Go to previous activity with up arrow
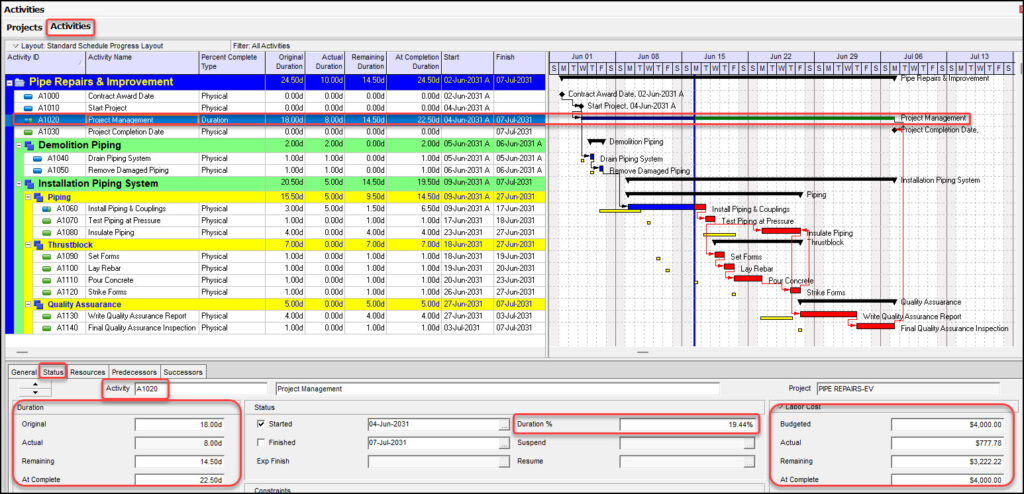Image resolution: width=1024 pixels, height=494 pixels. point(33,385)
